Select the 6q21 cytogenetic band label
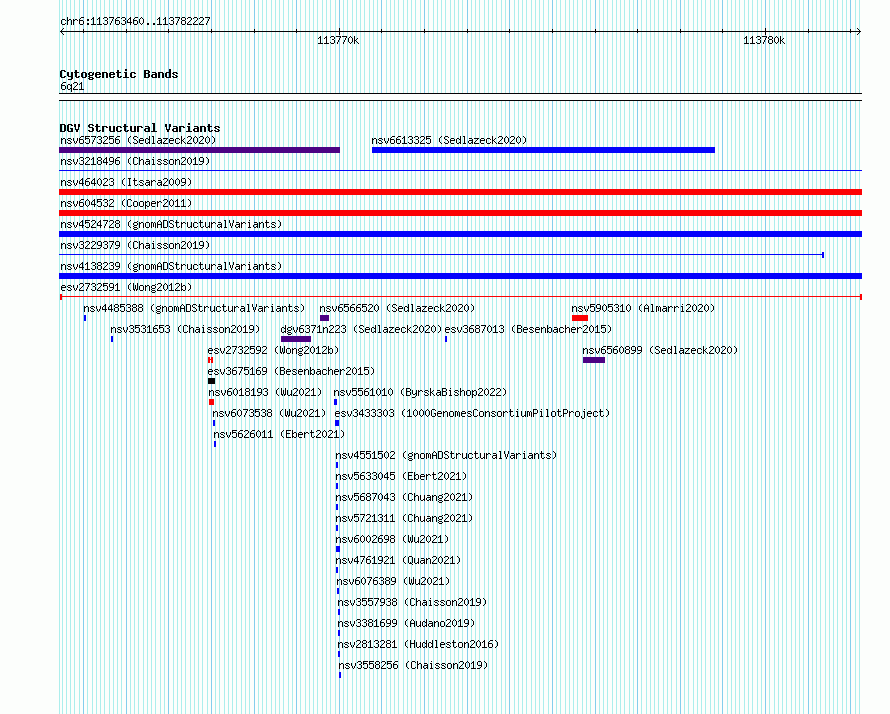This screenshot has height=714, width=890. coord(72,86)
